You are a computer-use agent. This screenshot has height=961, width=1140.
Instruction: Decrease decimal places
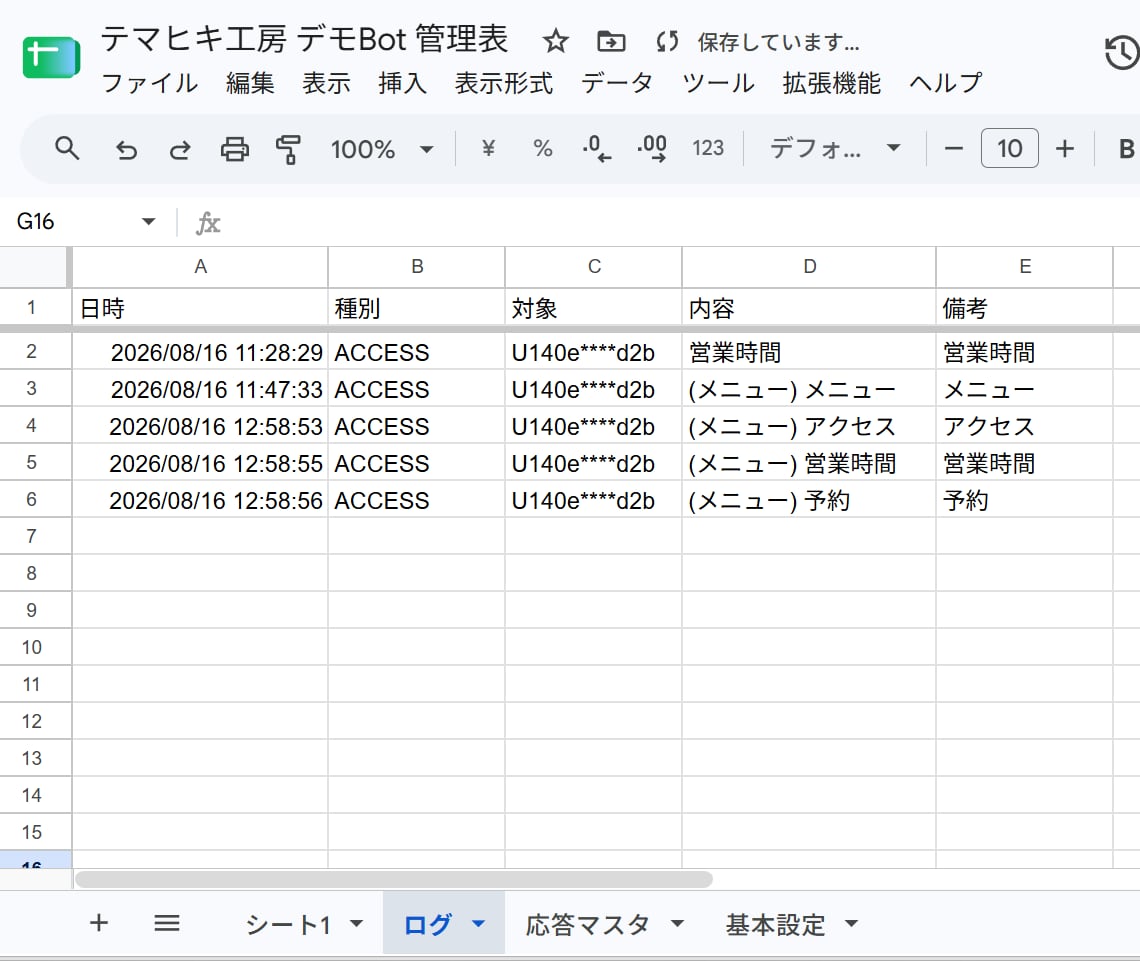coord(597,148)
